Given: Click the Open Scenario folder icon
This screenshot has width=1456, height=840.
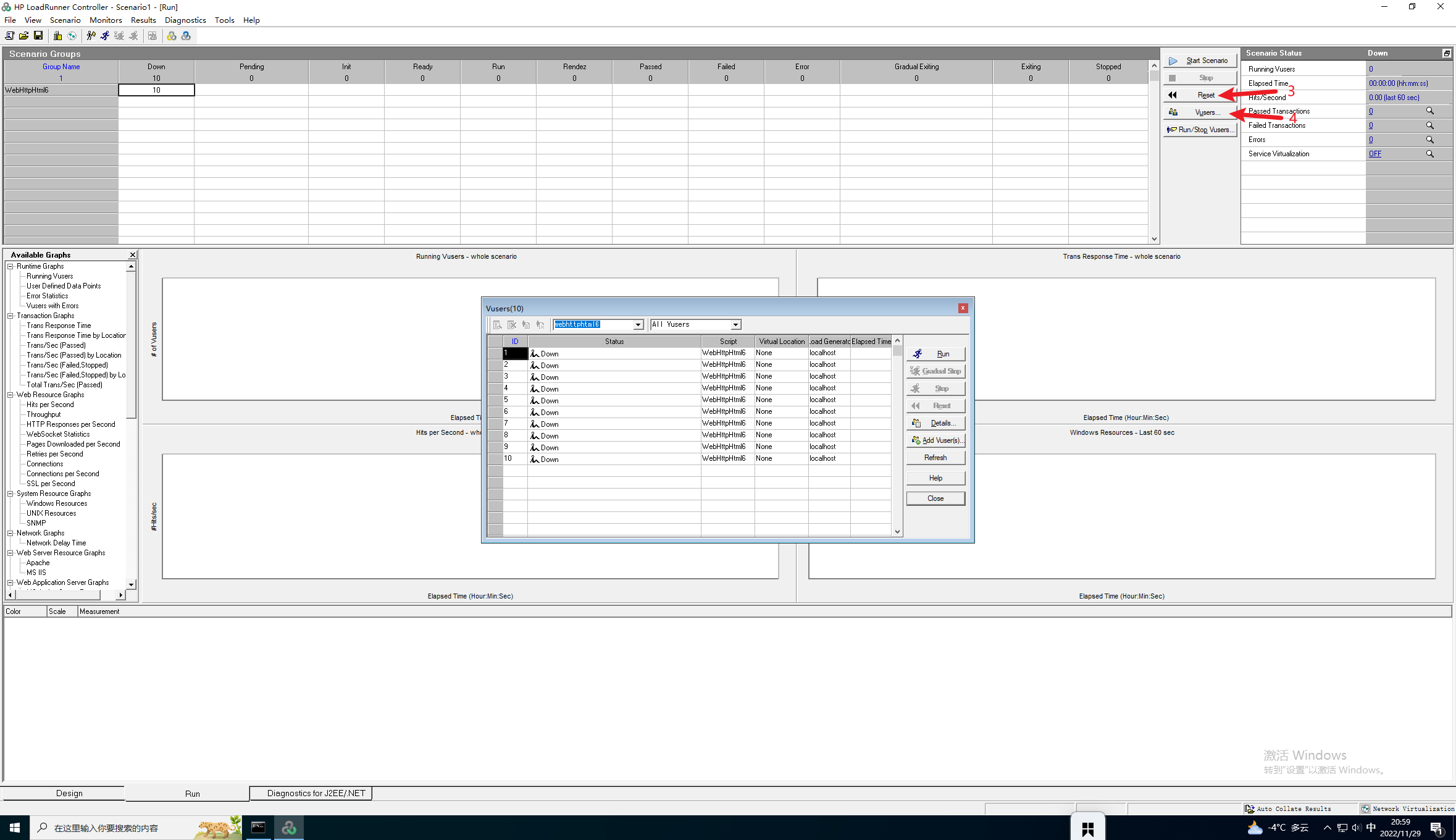Looking at the screenshot, I should coord(23,36).
